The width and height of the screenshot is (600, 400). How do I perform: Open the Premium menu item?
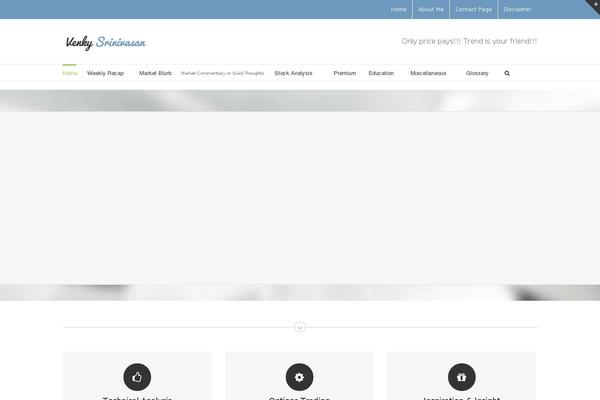(344, 73)
